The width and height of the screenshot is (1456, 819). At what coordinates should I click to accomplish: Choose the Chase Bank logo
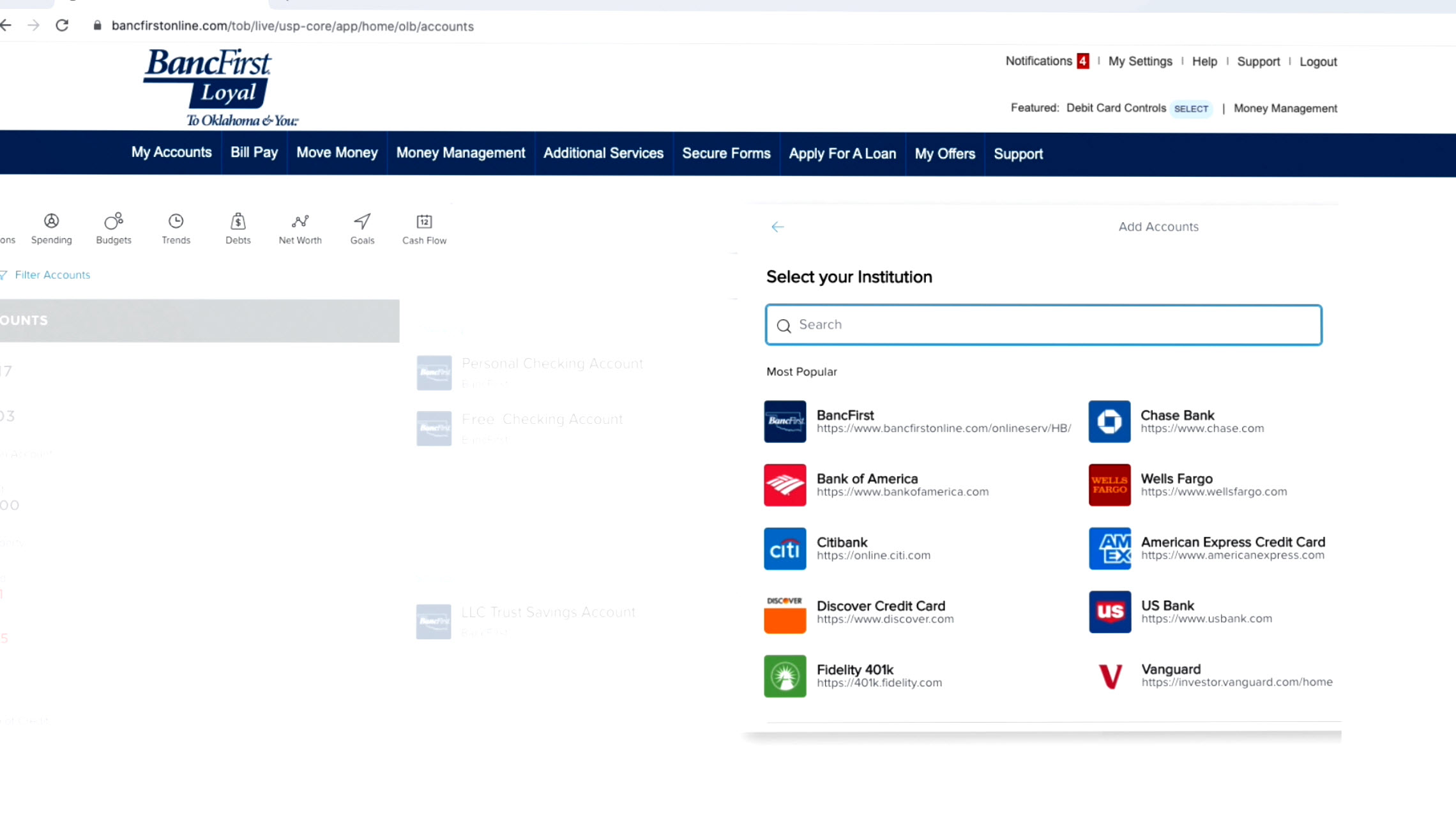1109,421
